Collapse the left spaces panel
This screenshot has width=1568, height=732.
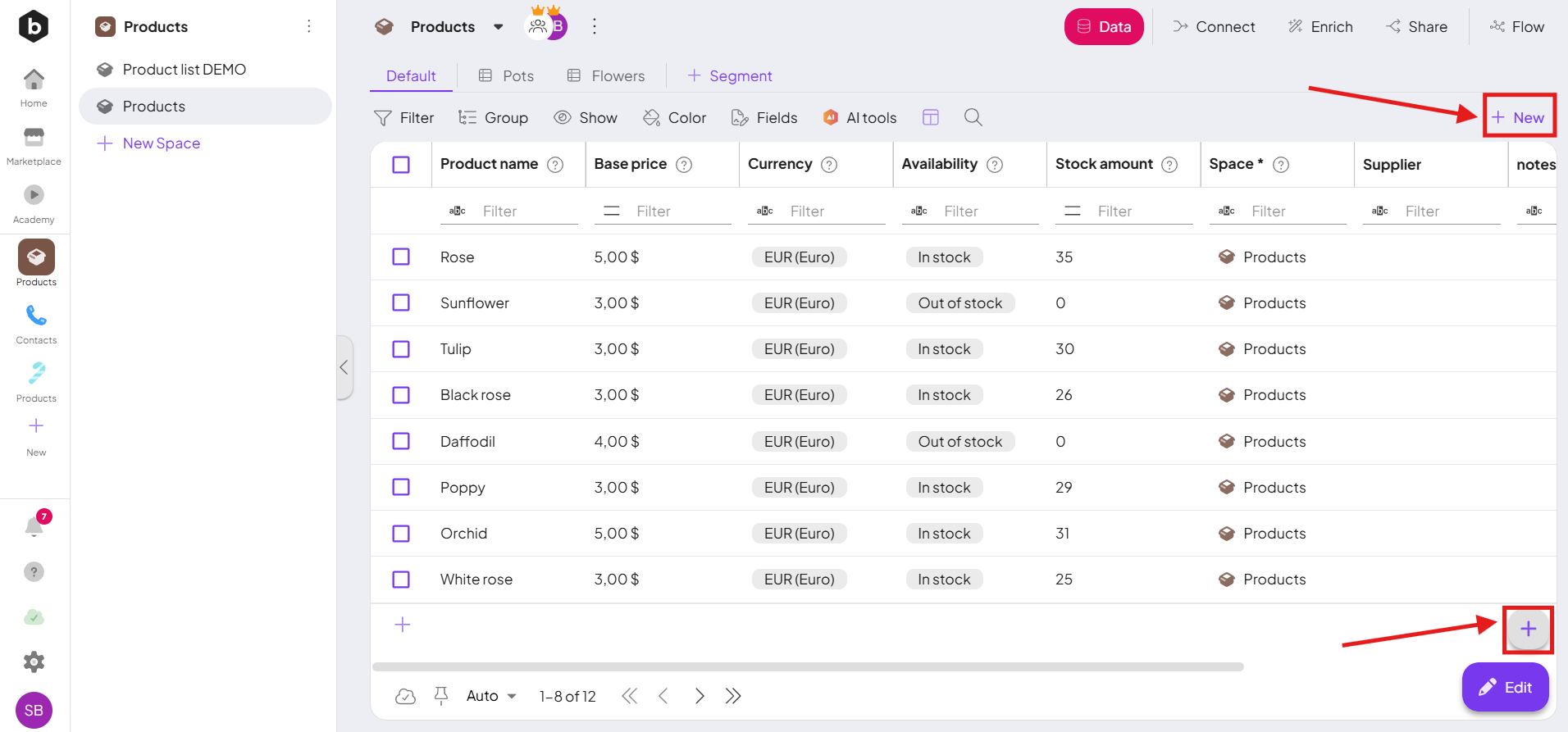[x=344, y=367]
